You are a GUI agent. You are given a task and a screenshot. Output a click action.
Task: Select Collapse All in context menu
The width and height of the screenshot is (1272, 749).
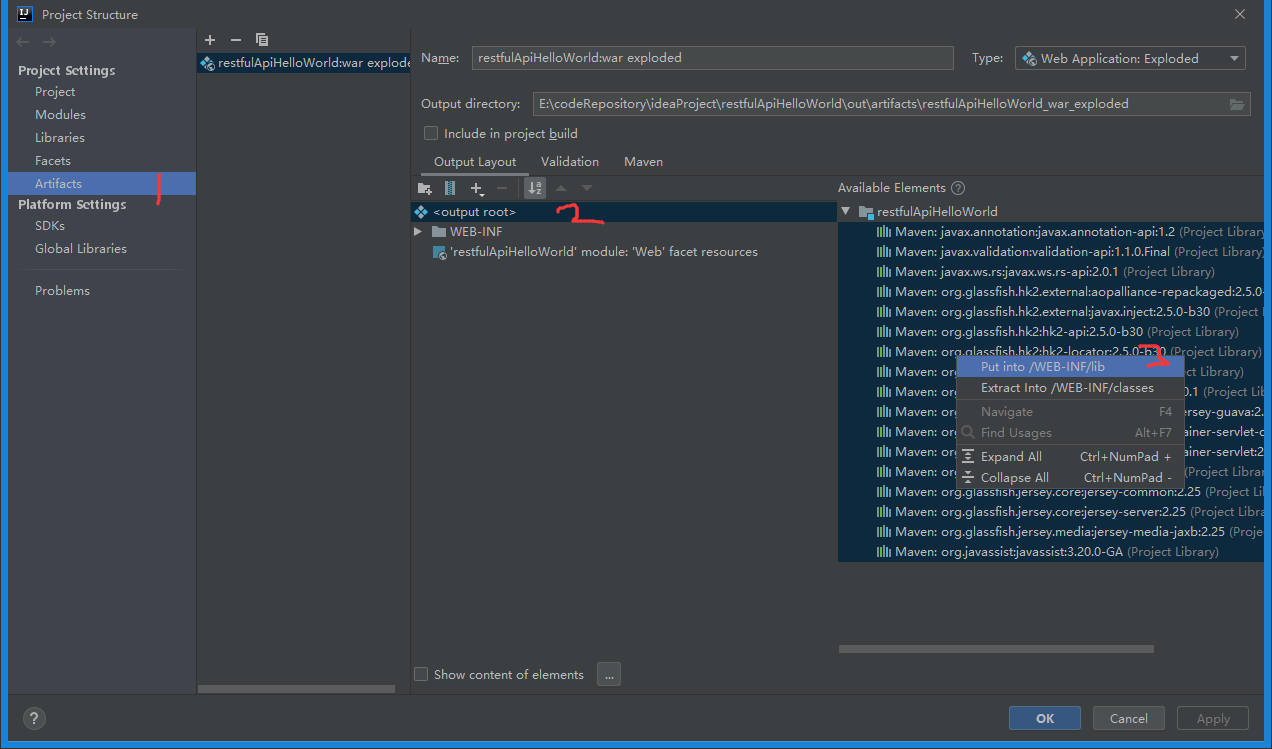[1070, 478]
